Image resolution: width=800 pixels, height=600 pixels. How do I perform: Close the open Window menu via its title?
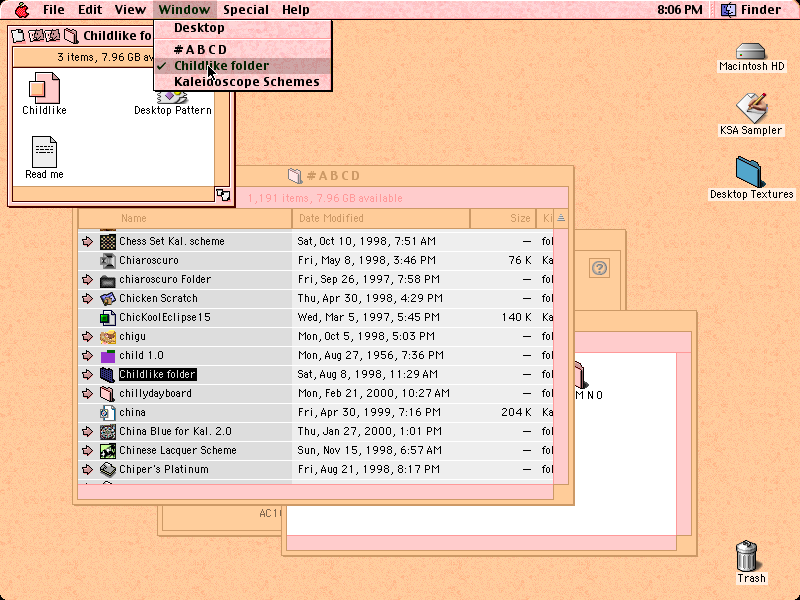[184, 10]
